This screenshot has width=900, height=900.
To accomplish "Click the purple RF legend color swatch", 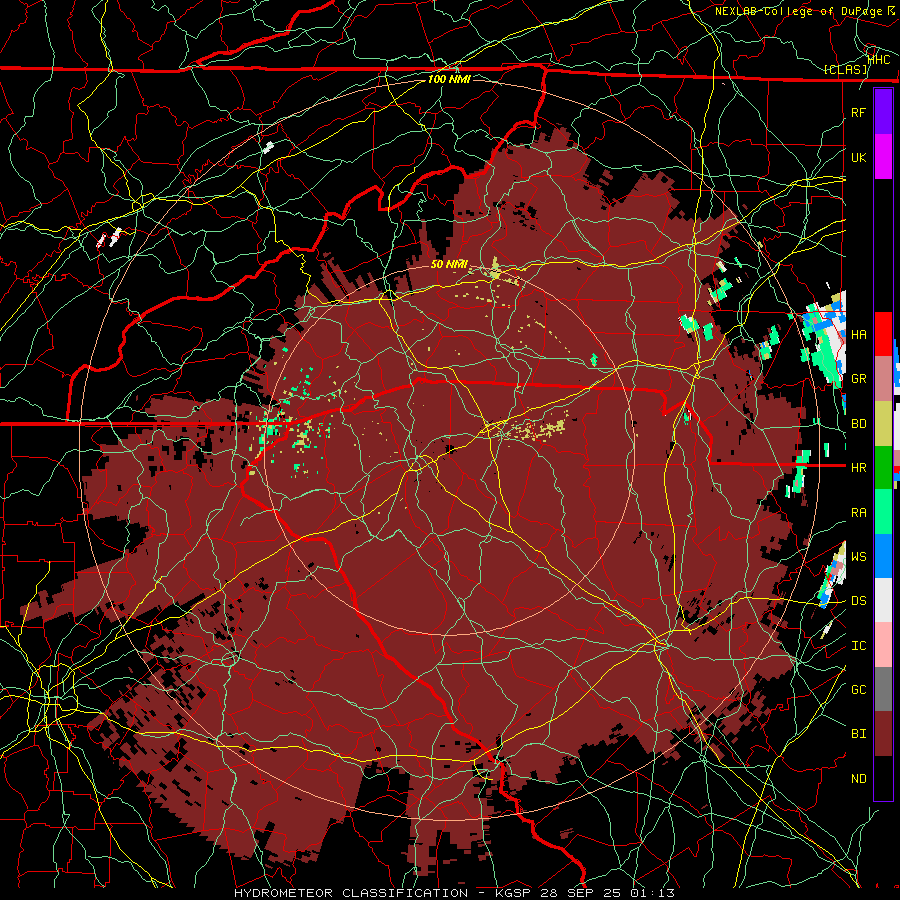I will 883,112.
